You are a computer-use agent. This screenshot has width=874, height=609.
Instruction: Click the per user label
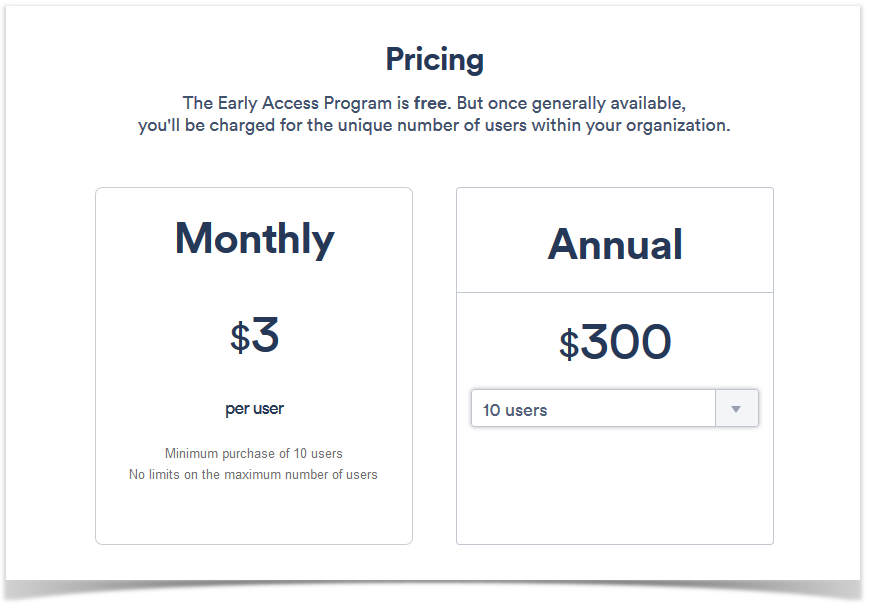[x=254, y=409]
